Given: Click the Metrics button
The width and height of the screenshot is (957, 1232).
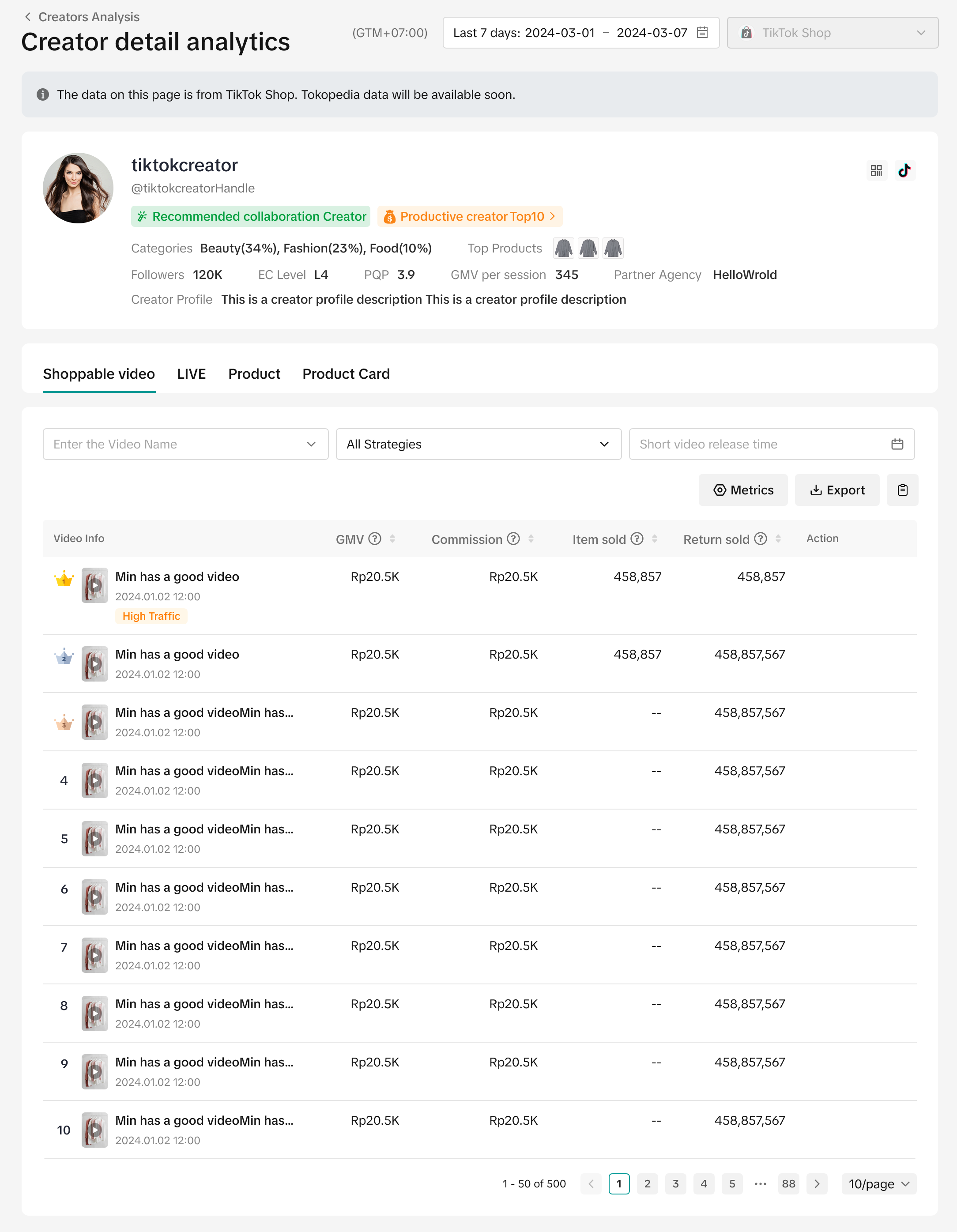Looking at the screenshot, I should click(x=742, y=490).
